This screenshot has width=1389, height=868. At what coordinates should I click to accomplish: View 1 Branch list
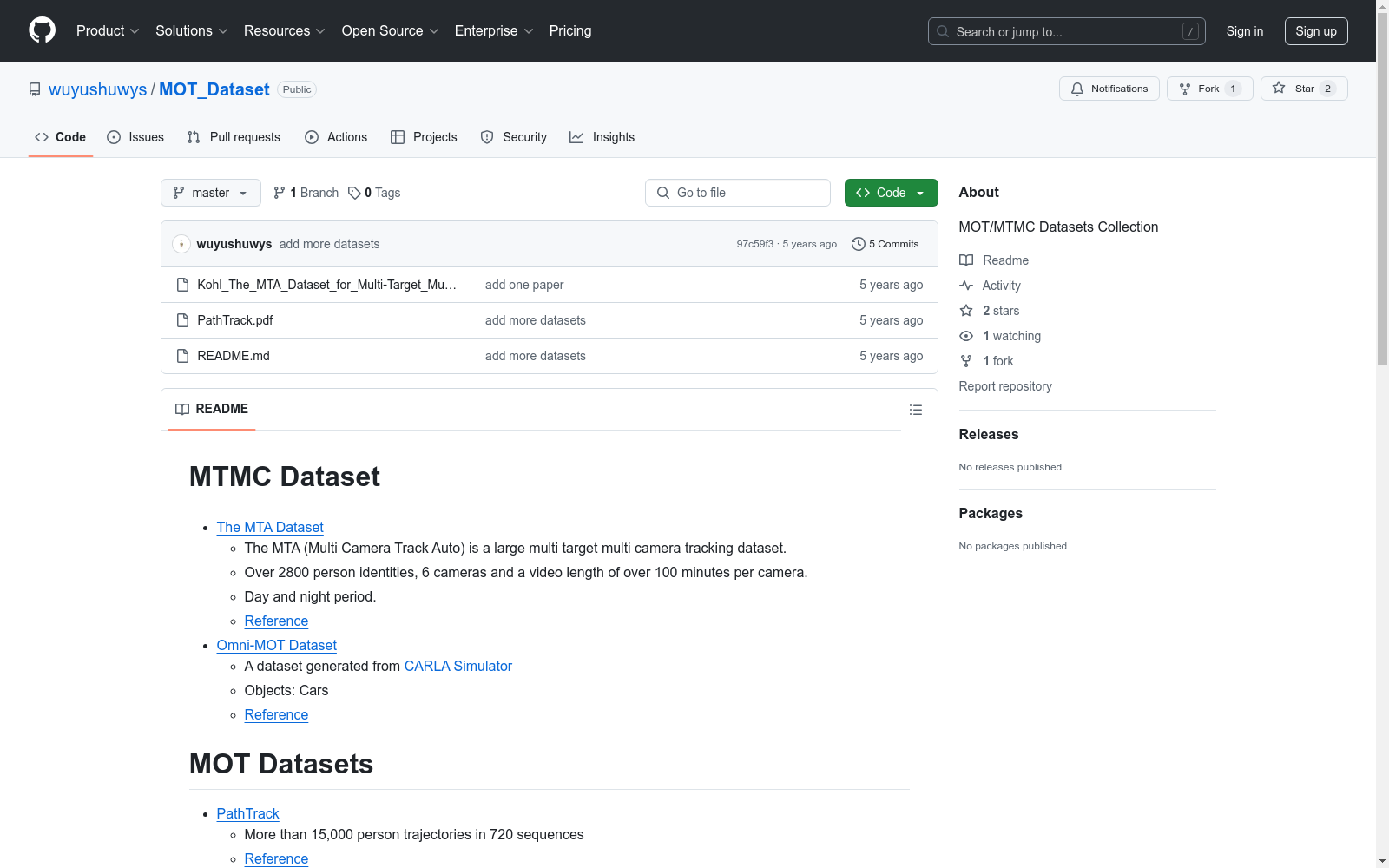click(x=306, y=193)
